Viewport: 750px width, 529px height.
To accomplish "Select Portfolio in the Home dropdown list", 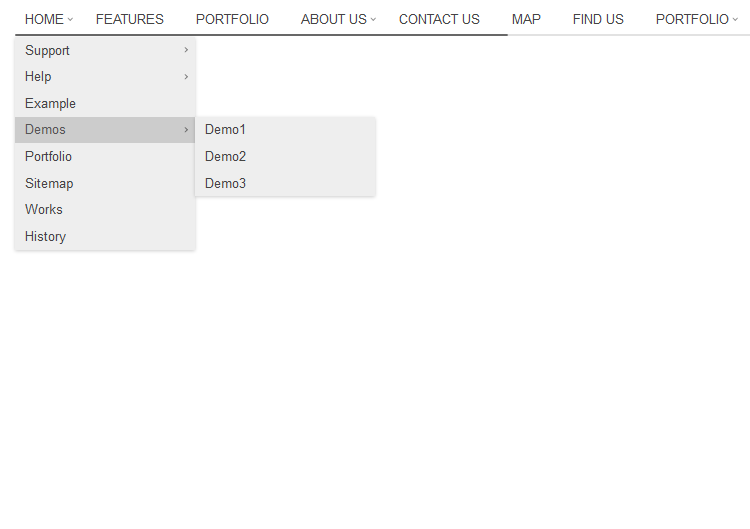I will tap(48, 157).
